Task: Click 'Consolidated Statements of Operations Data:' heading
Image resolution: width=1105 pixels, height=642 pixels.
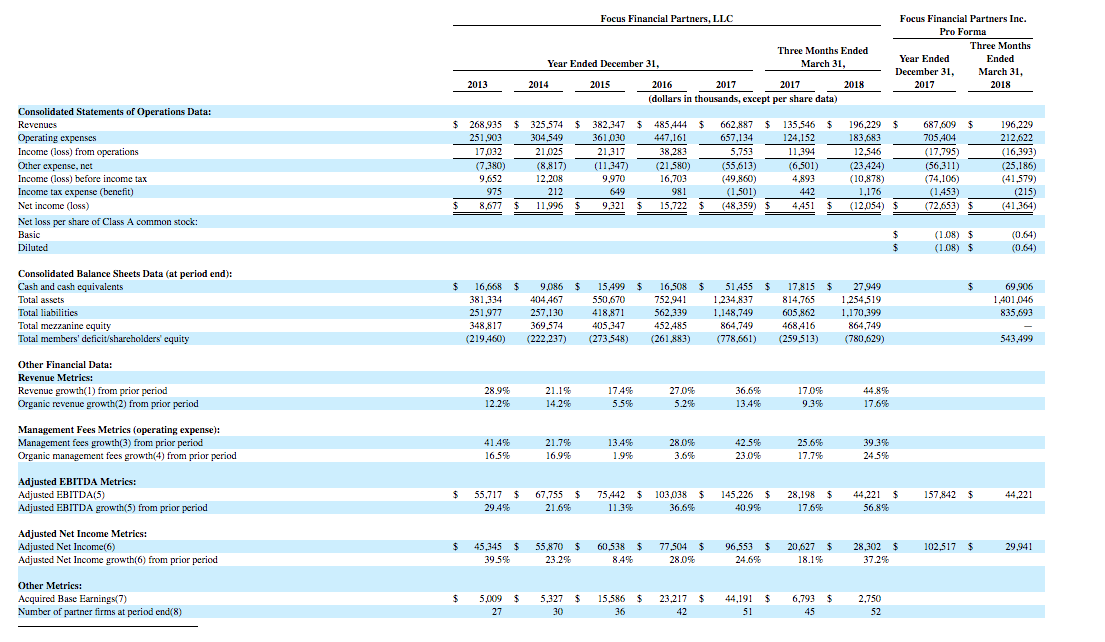Action: [114, 111]
